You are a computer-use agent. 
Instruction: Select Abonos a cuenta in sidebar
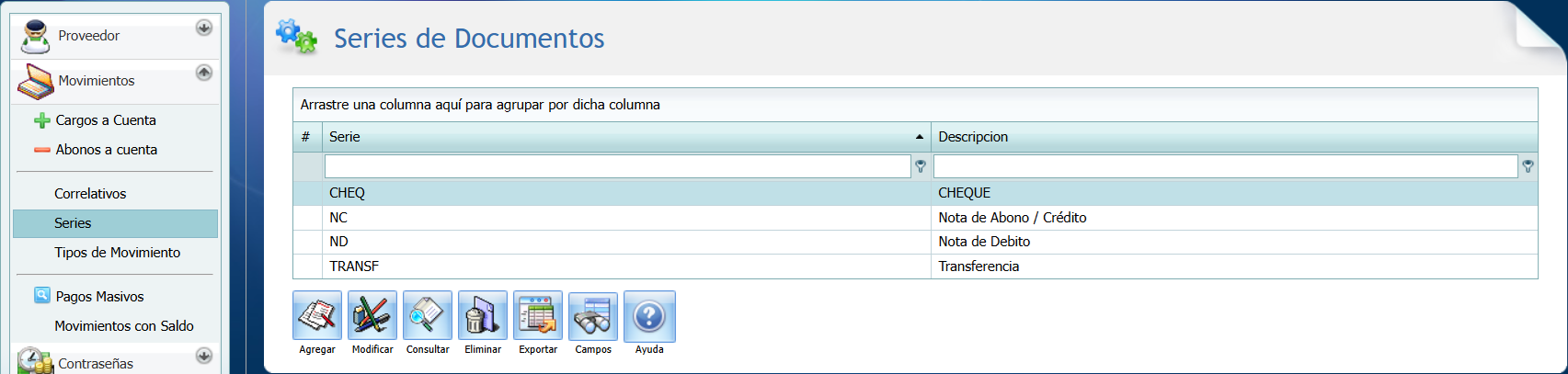(x=106, y=150)
